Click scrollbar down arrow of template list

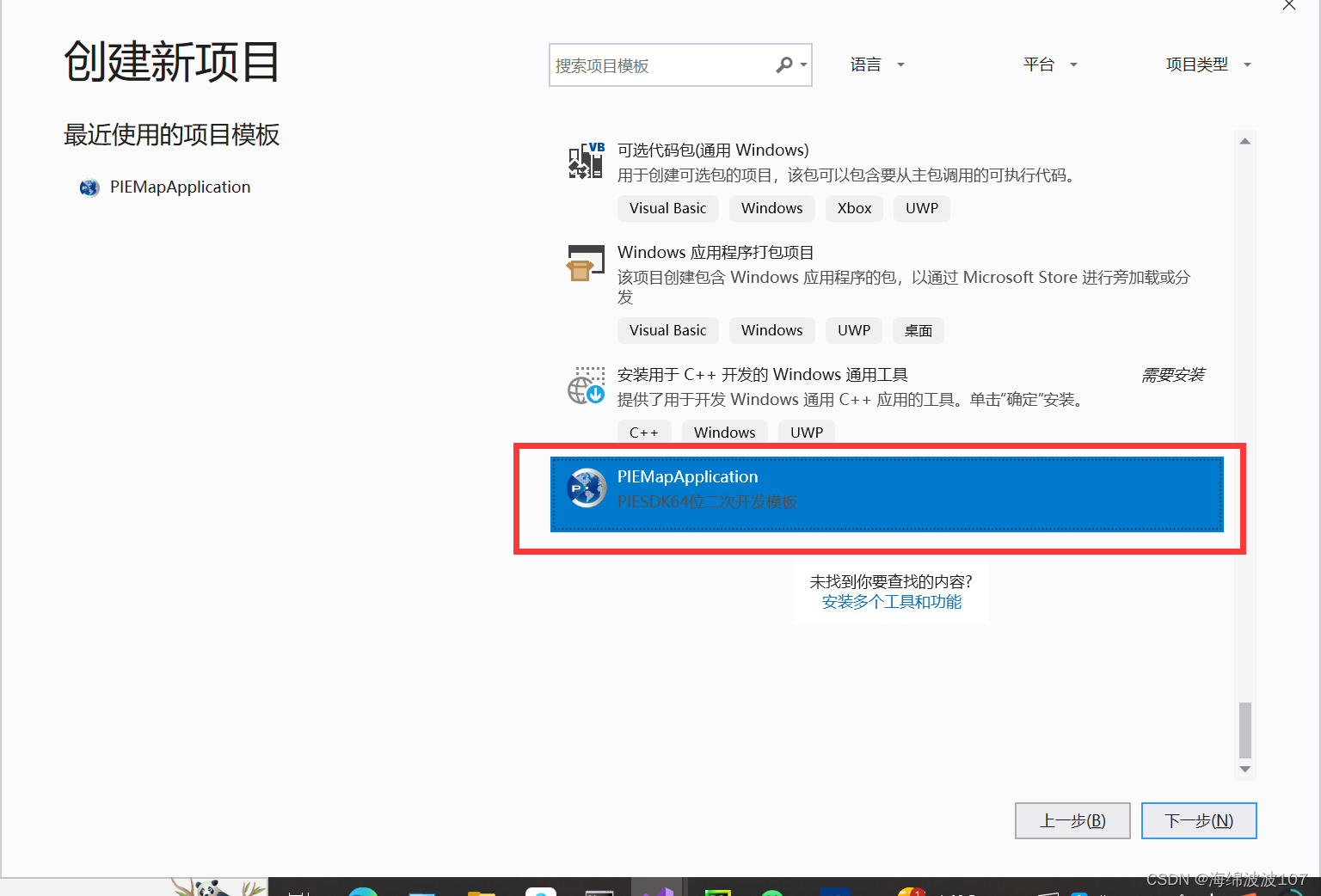(1244, 770)
